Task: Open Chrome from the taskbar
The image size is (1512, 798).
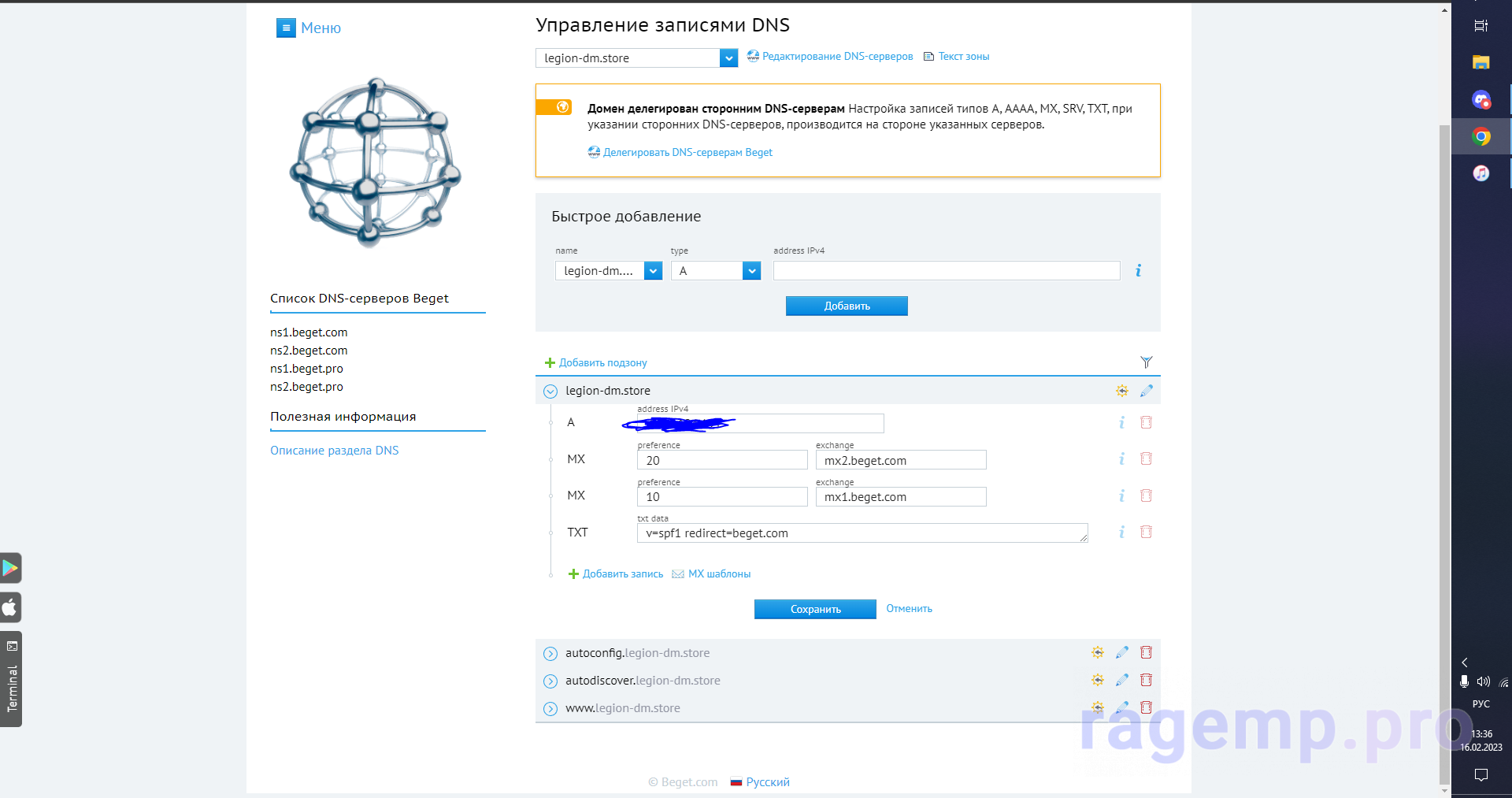Action: click(1480, 137)
